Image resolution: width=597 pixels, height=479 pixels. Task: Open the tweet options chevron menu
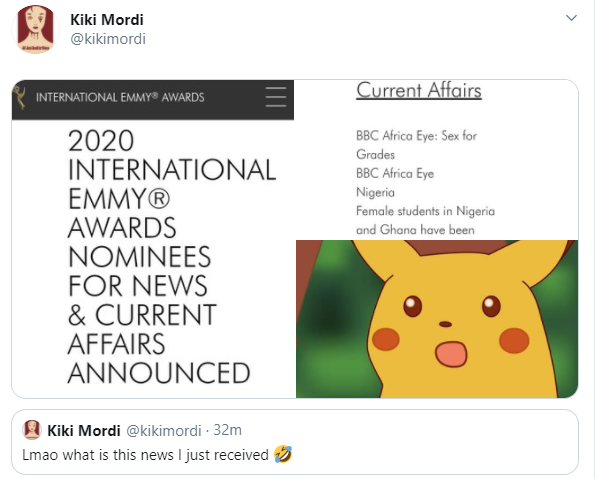point(571,18)
